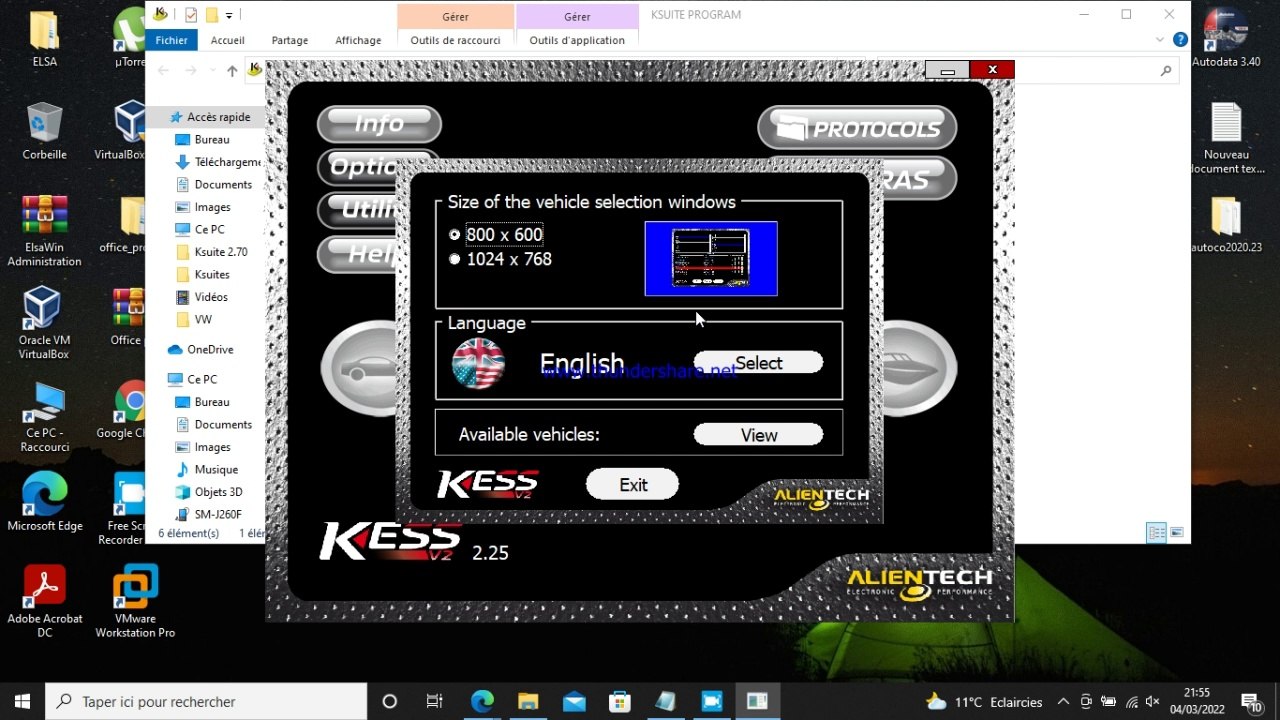Open Adobe Acrobat DC desktop icon

click(44, 601)
